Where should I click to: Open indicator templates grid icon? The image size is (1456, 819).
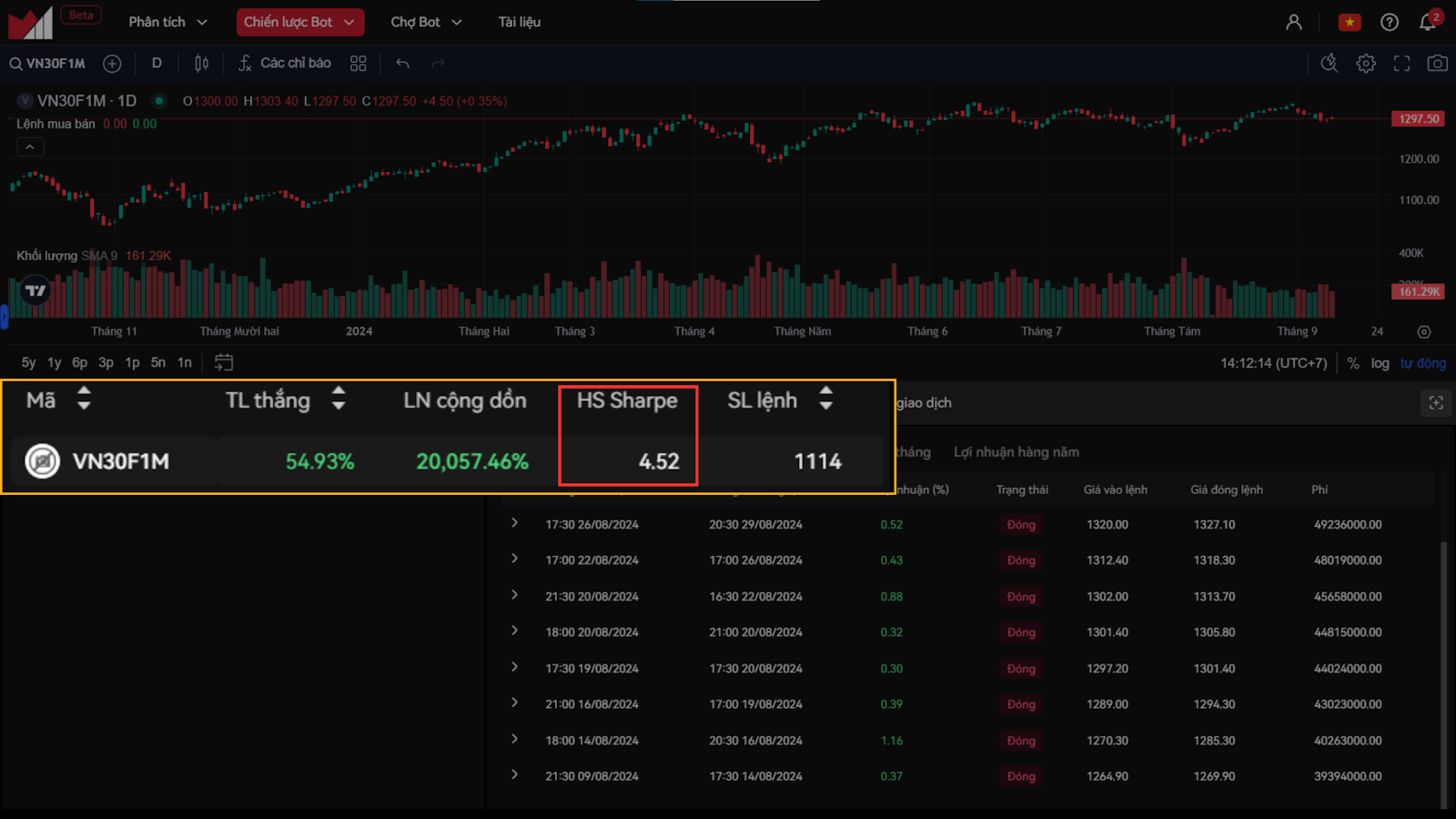pos(359,64)
